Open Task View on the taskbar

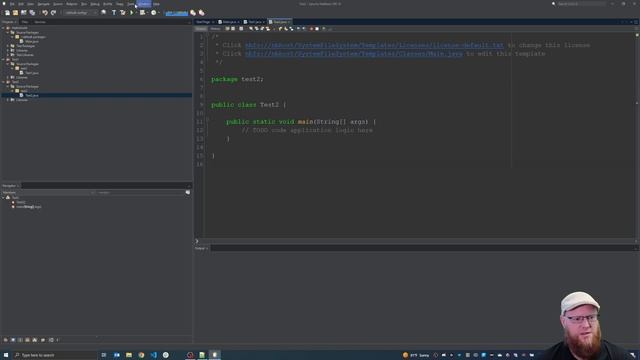tap(104, 355)
